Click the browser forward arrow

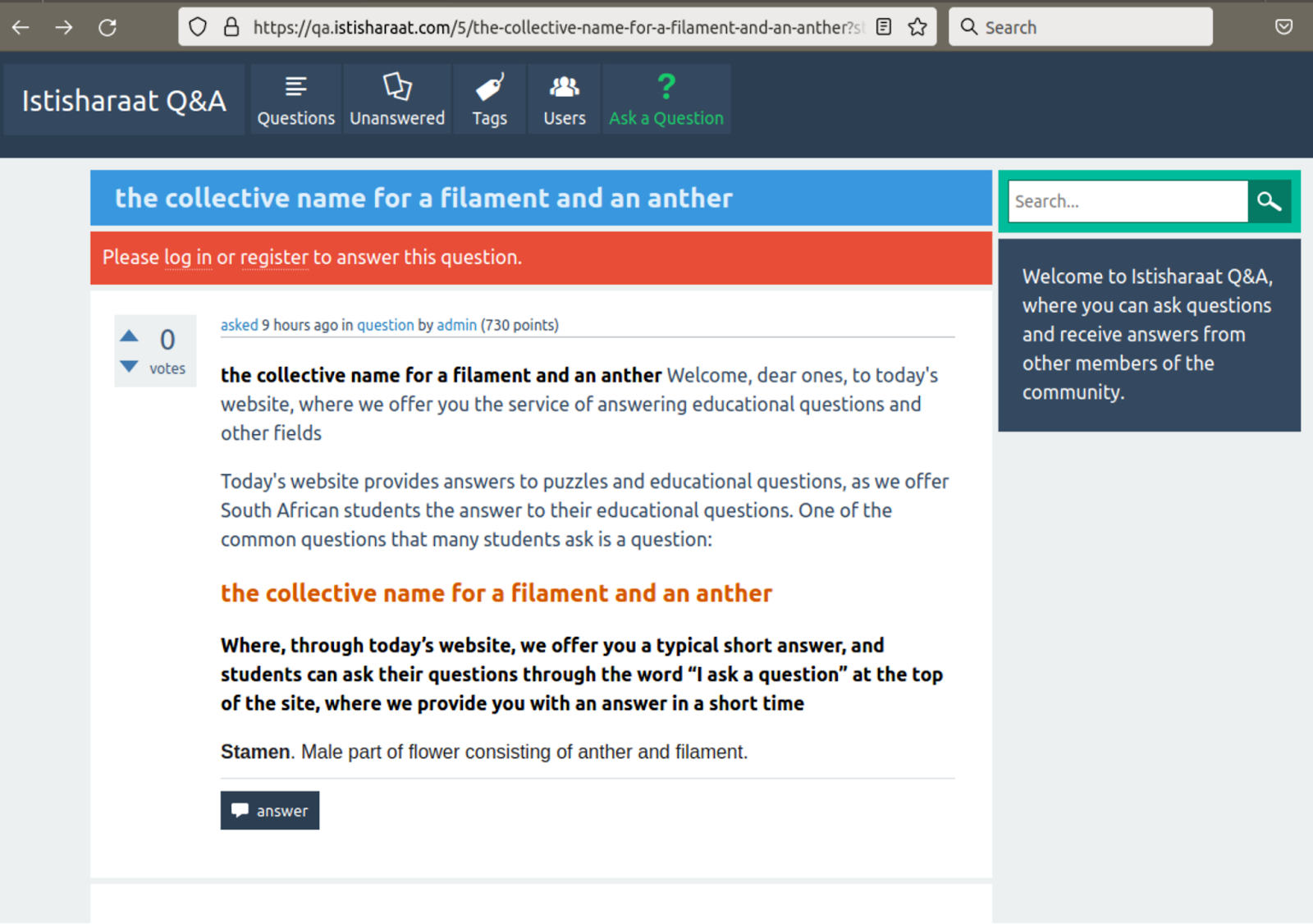coord(64,27)
